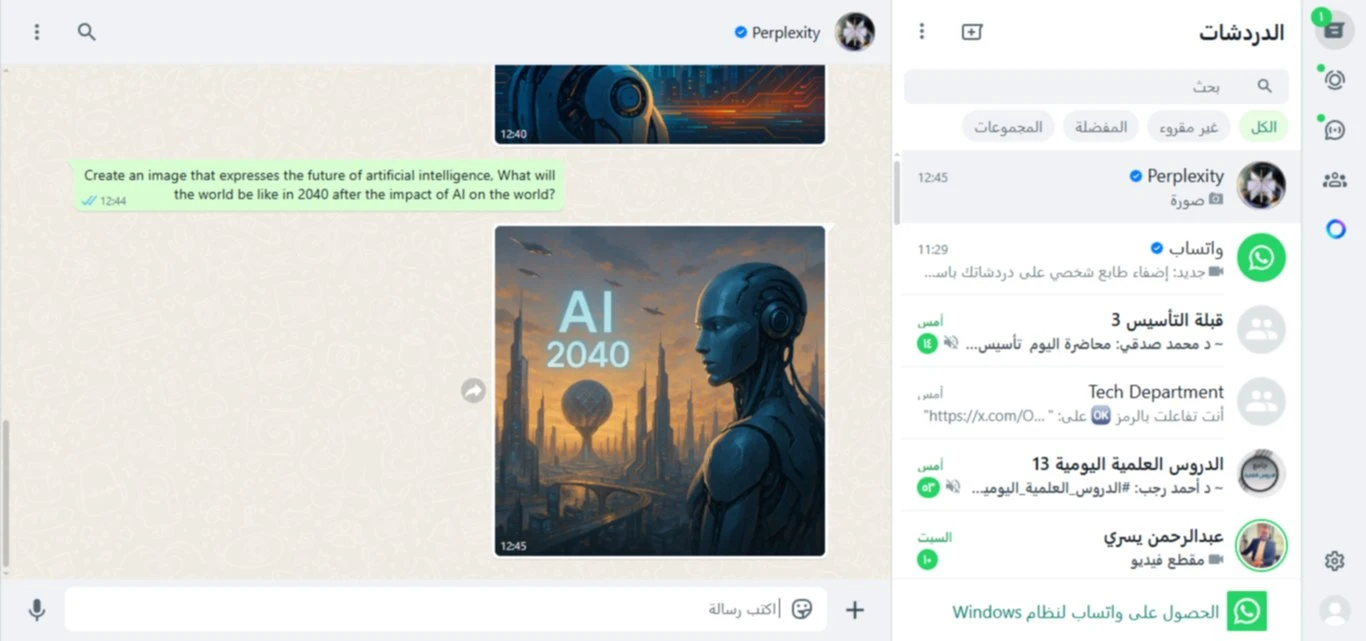Click the microphone voice message icon

(x=37, y=610)
